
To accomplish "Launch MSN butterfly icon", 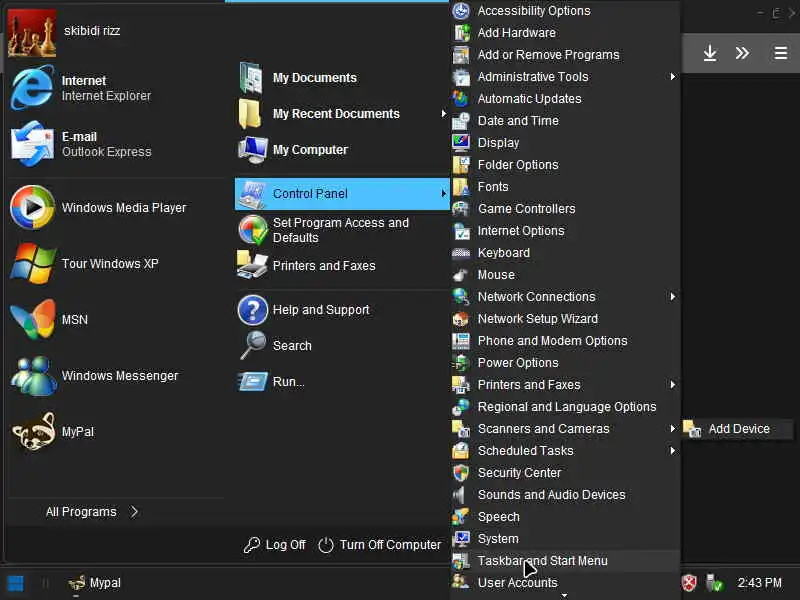I will tap(32, 319).
